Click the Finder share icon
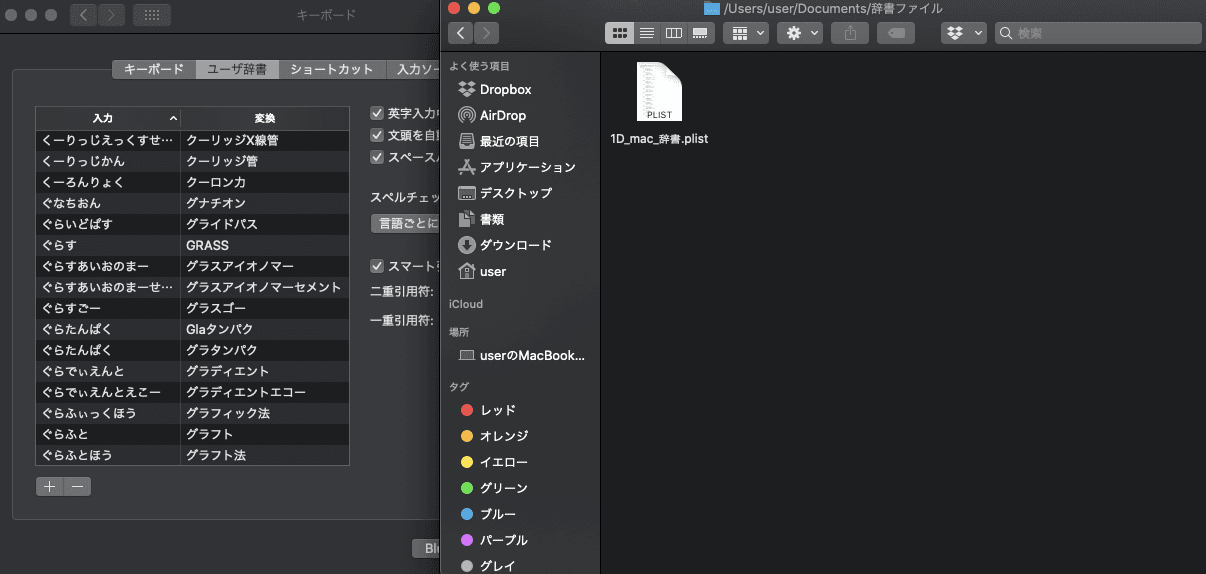This screenshot has width=1206, height=574. (x=850, y=33)
